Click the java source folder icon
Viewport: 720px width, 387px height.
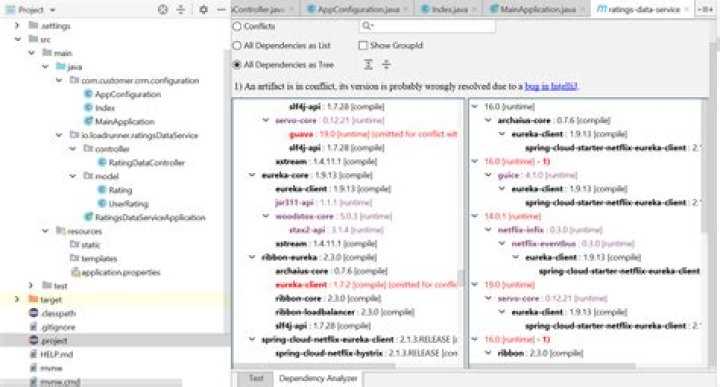[61, 67]
